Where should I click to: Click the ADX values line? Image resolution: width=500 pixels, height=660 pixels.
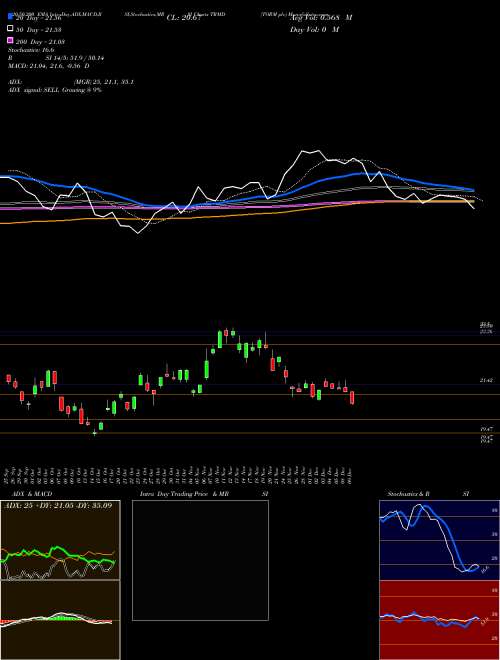point(71,82)
